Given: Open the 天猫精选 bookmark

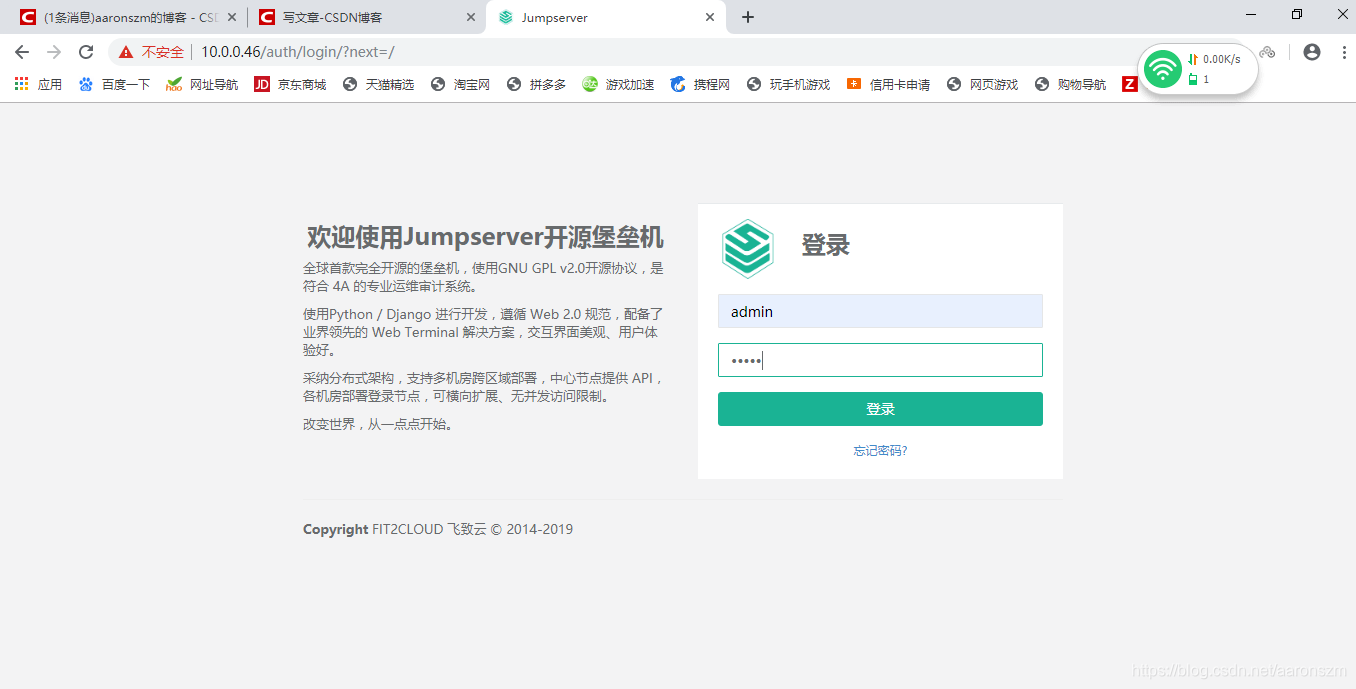Looking at the screenshot, I should click(x=378, y=85).
